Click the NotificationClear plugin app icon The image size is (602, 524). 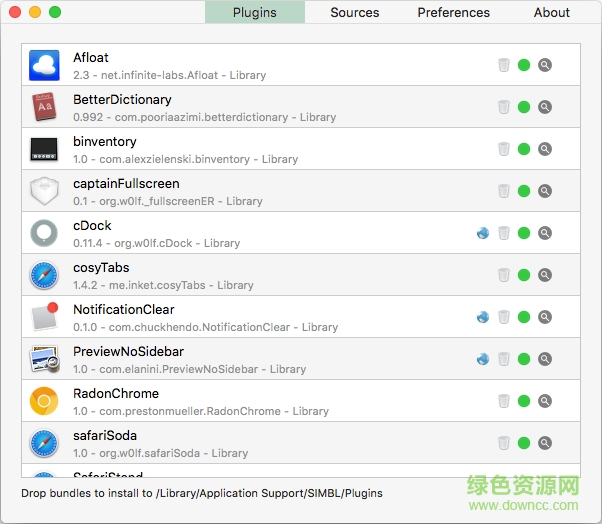point(45,317)
